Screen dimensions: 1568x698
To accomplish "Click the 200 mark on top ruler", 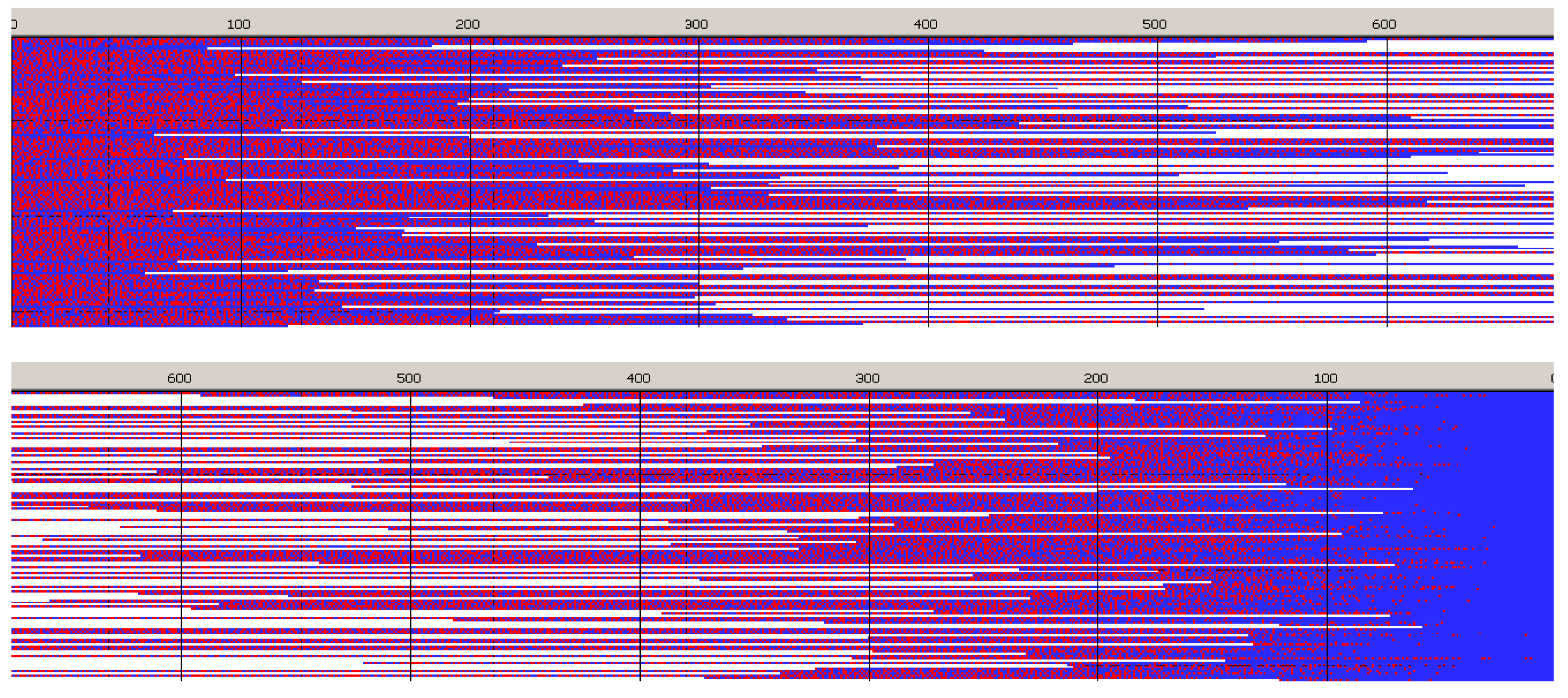I will click(467, 24).
